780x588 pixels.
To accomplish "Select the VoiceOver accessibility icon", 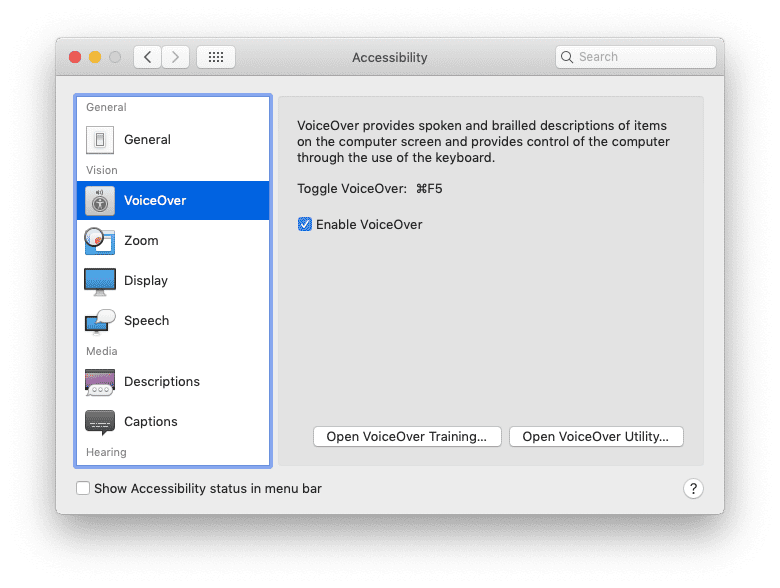I will click(99, 200).
